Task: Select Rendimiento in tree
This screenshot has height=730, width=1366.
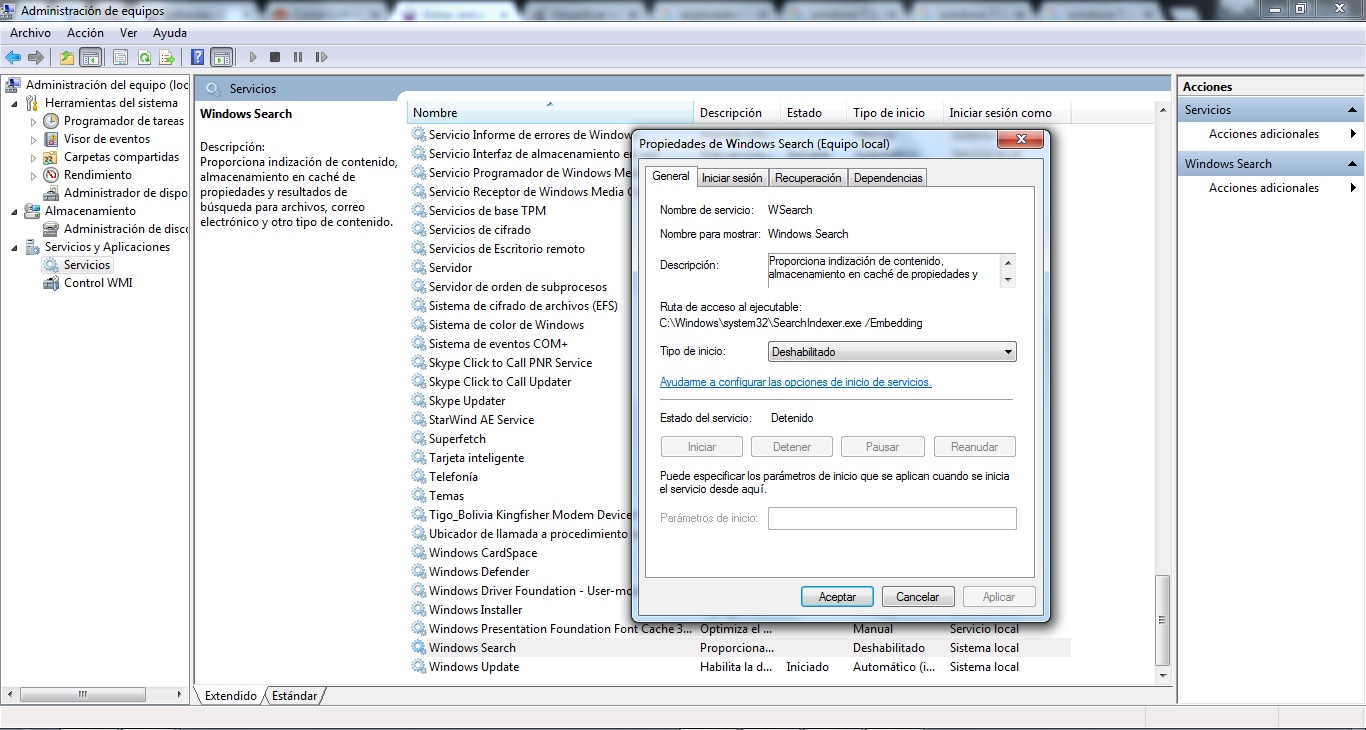Action: click(98, 175)
